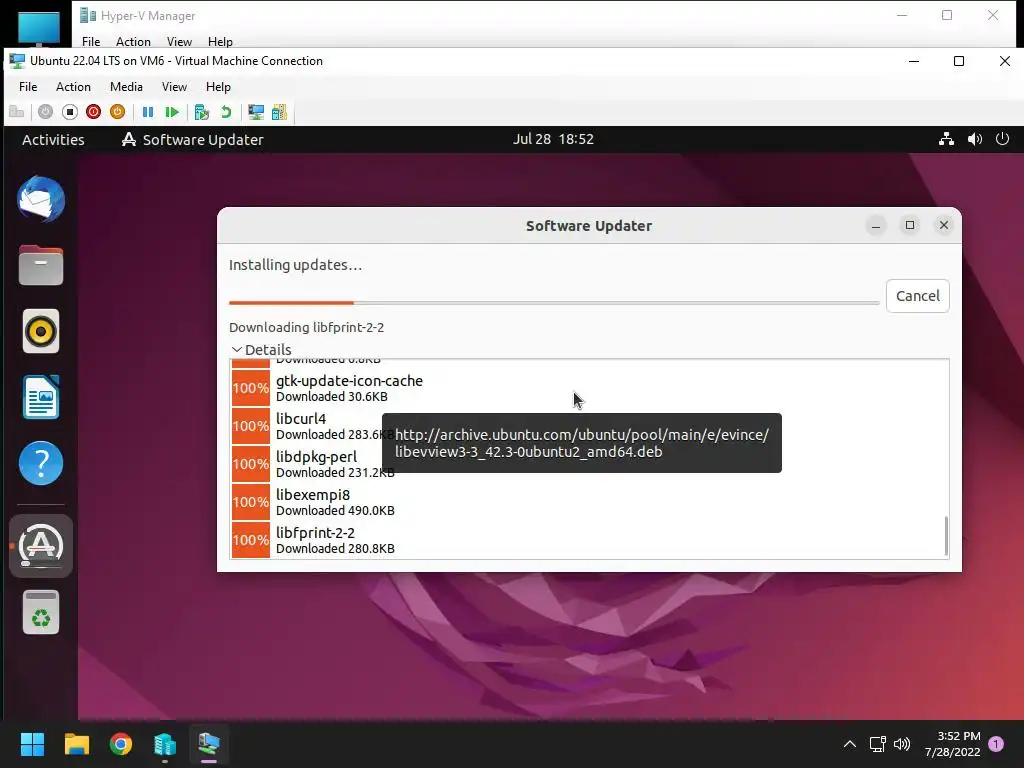Select the libfprint-2-2 row

pos(588,539)
